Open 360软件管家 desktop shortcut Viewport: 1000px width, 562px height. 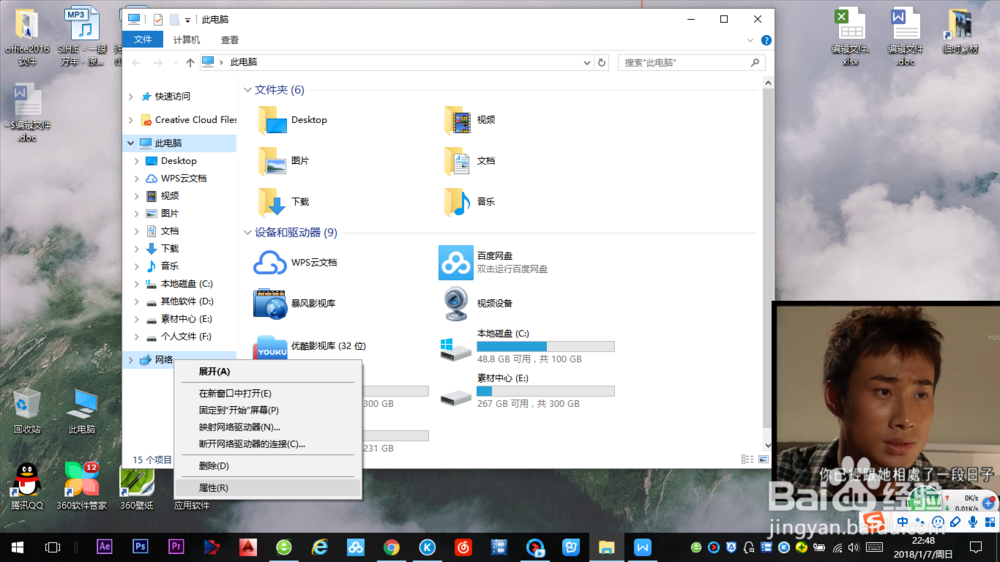click(82, 487)
